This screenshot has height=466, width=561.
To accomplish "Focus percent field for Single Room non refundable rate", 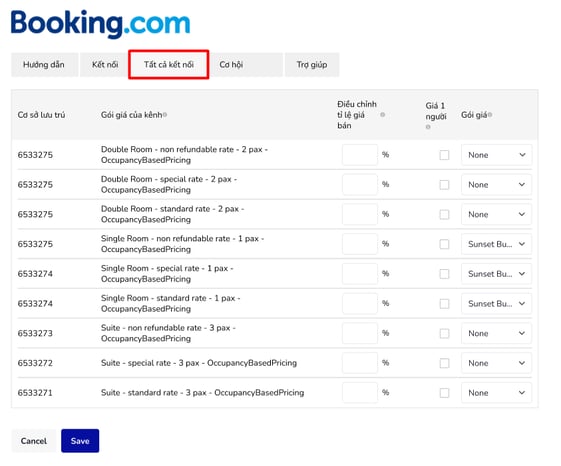I will tap(360, 244).
